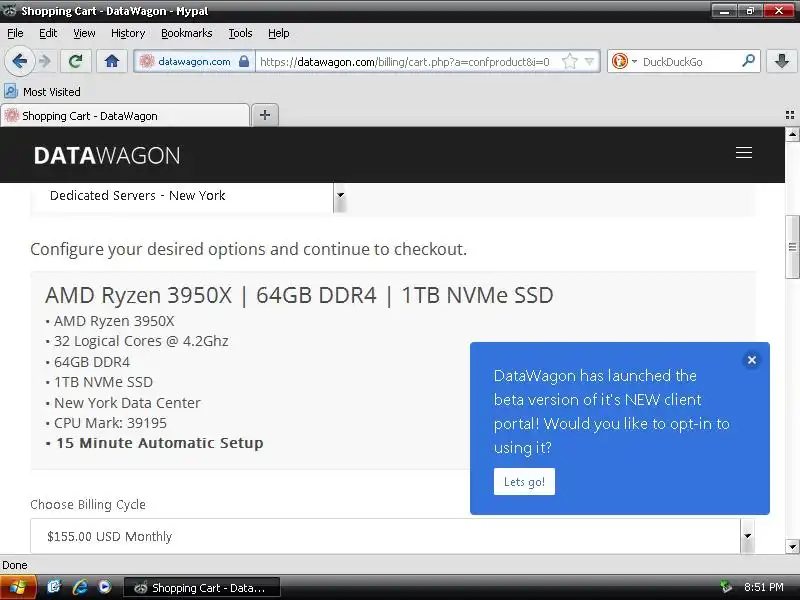Click the 15 Minute Automatic Setup text

(x=160, y=443)
